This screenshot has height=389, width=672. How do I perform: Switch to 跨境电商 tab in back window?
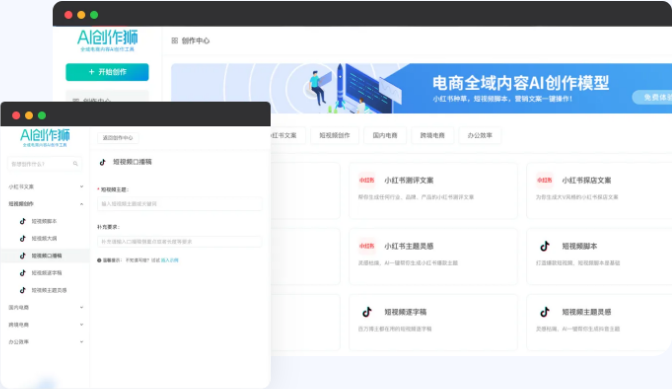tap(432, 135)
